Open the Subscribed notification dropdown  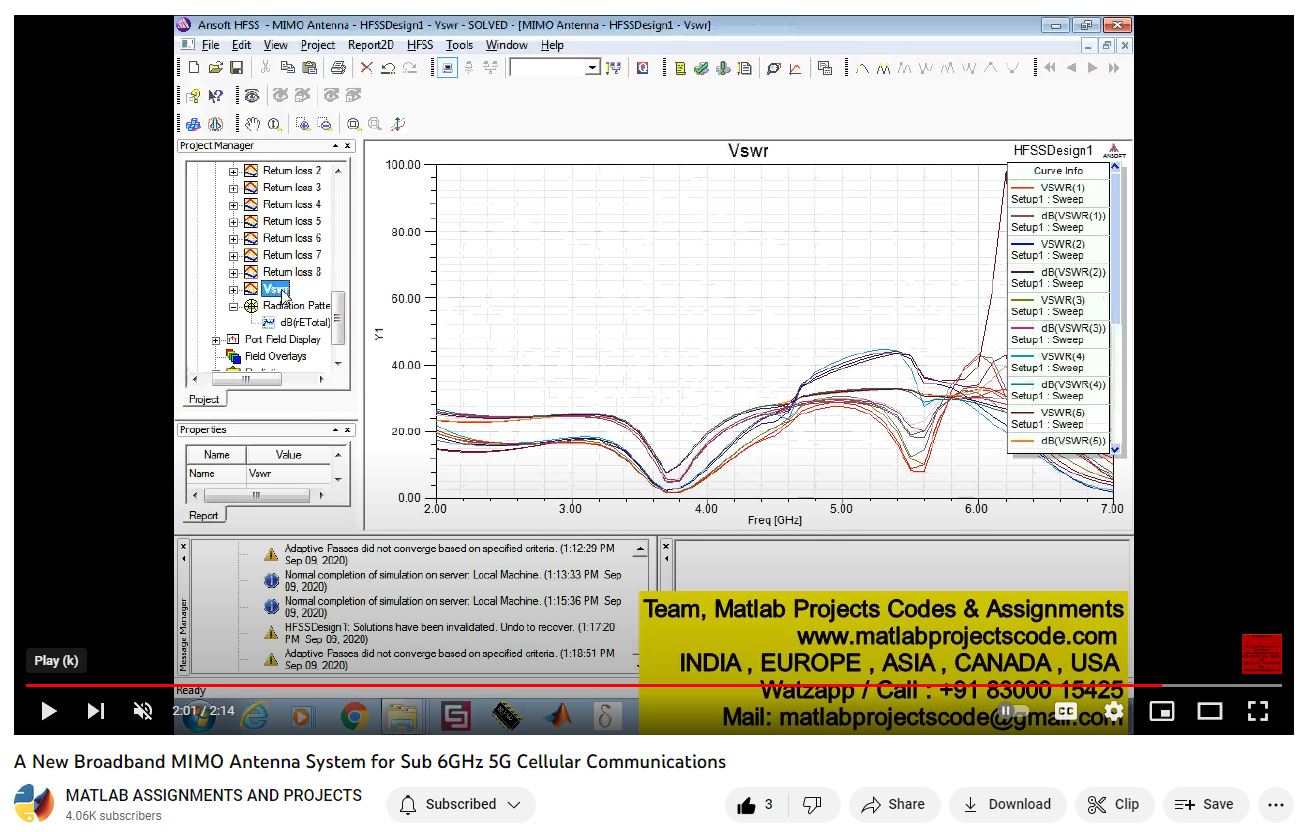461,804
